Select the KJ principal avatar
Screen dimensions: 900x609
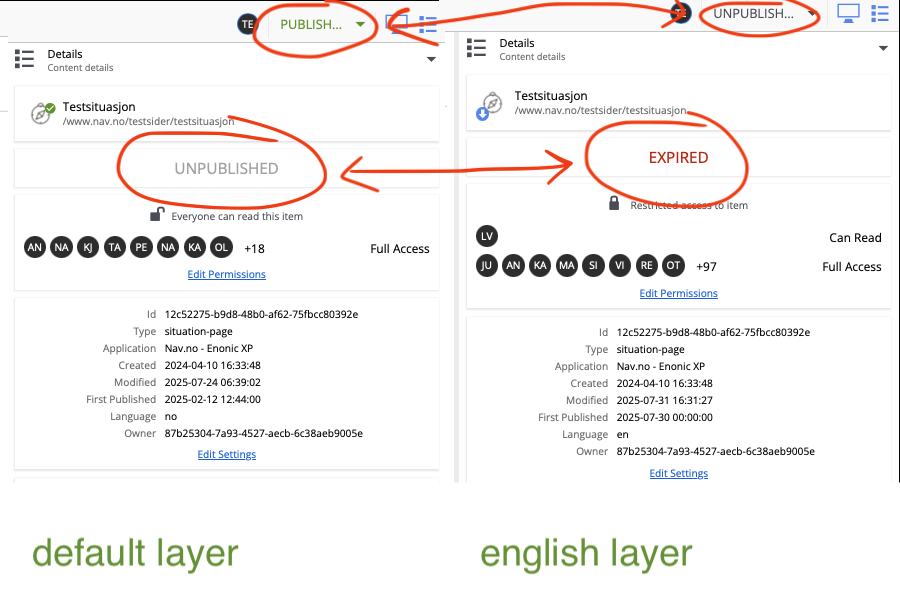coord(88,247)
